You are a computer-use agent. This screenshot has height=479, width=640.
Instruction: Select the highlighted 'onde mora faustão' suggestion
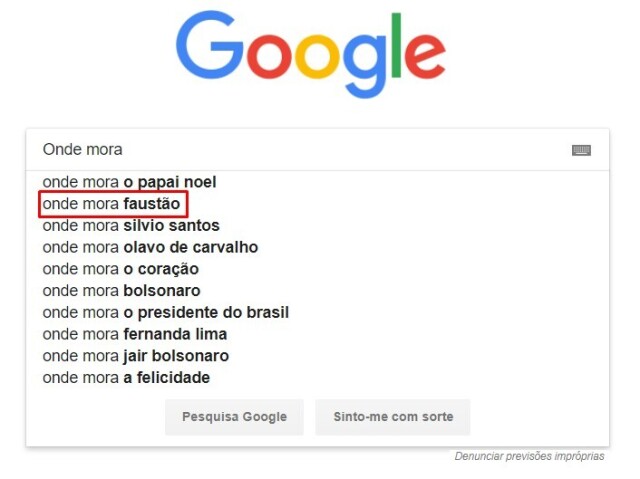click(x=318, y=204)
